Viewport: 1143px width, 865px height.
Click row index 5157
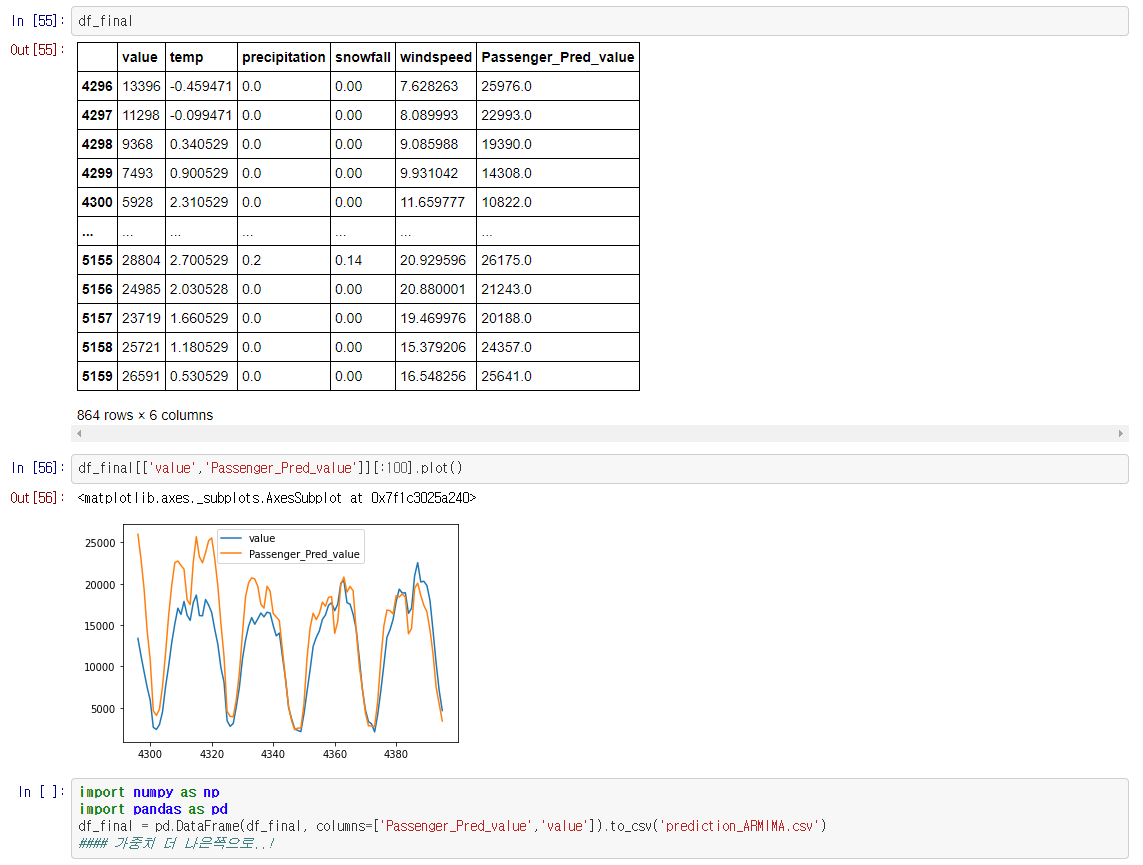click(x=97, y=318)
